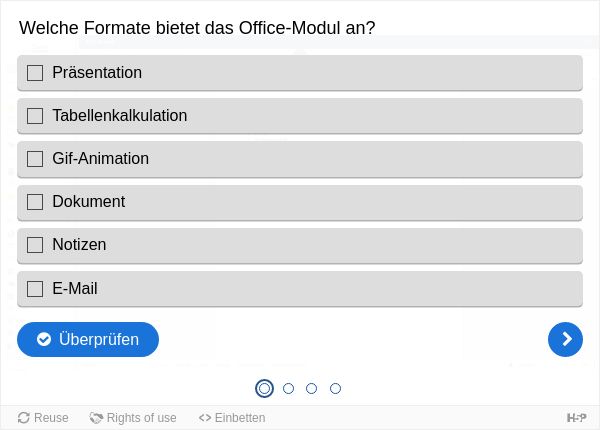Click the checkmark icon in Überprüfen
The image size is (600, 430).
pyautogui.click(x=44, y=339)
